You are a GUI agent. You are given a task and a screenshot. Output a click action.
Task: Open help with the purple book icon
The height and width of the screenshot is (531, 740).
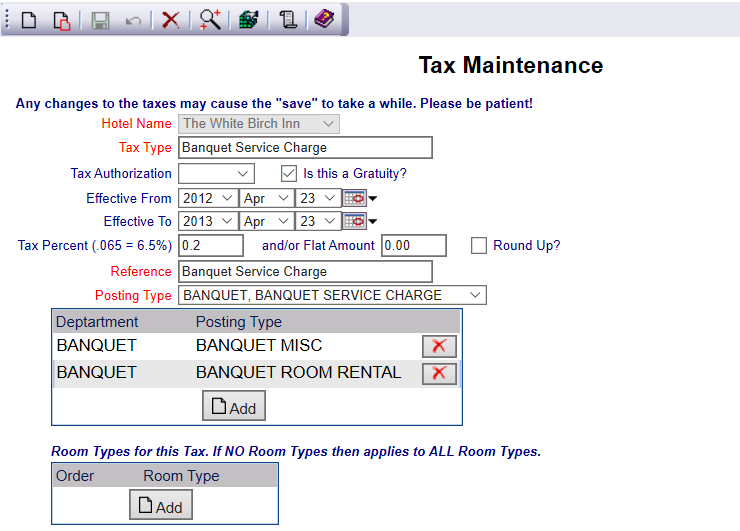[x=324, y=20]
